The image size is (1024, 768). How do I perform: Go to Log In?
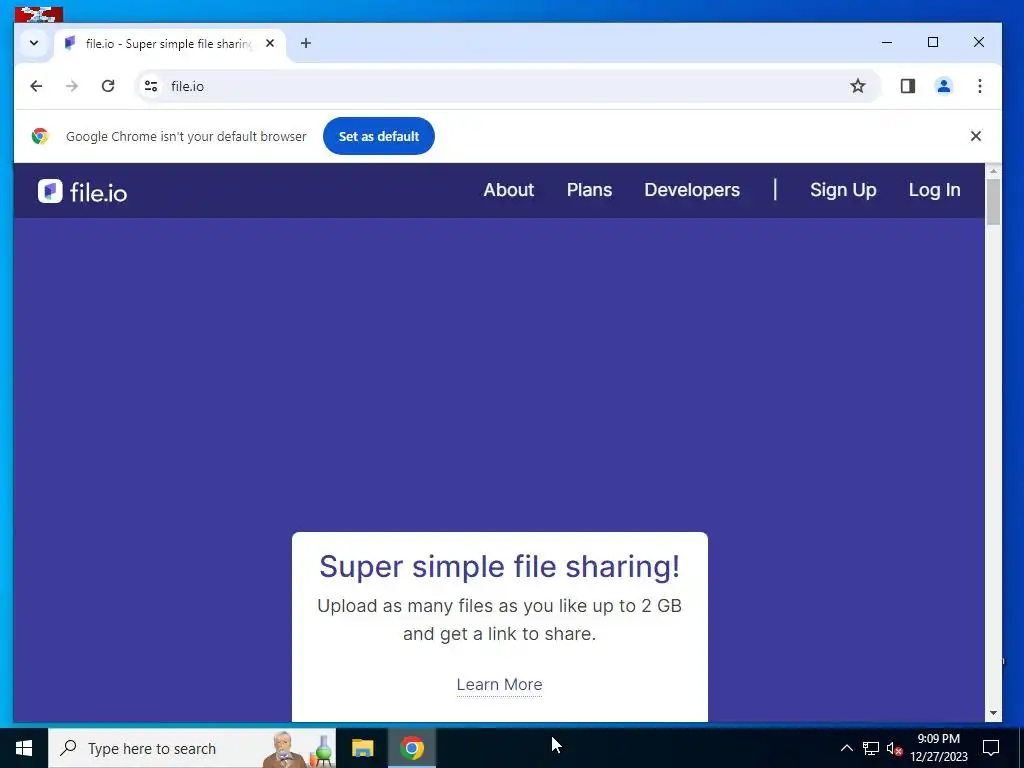[935, 190]
